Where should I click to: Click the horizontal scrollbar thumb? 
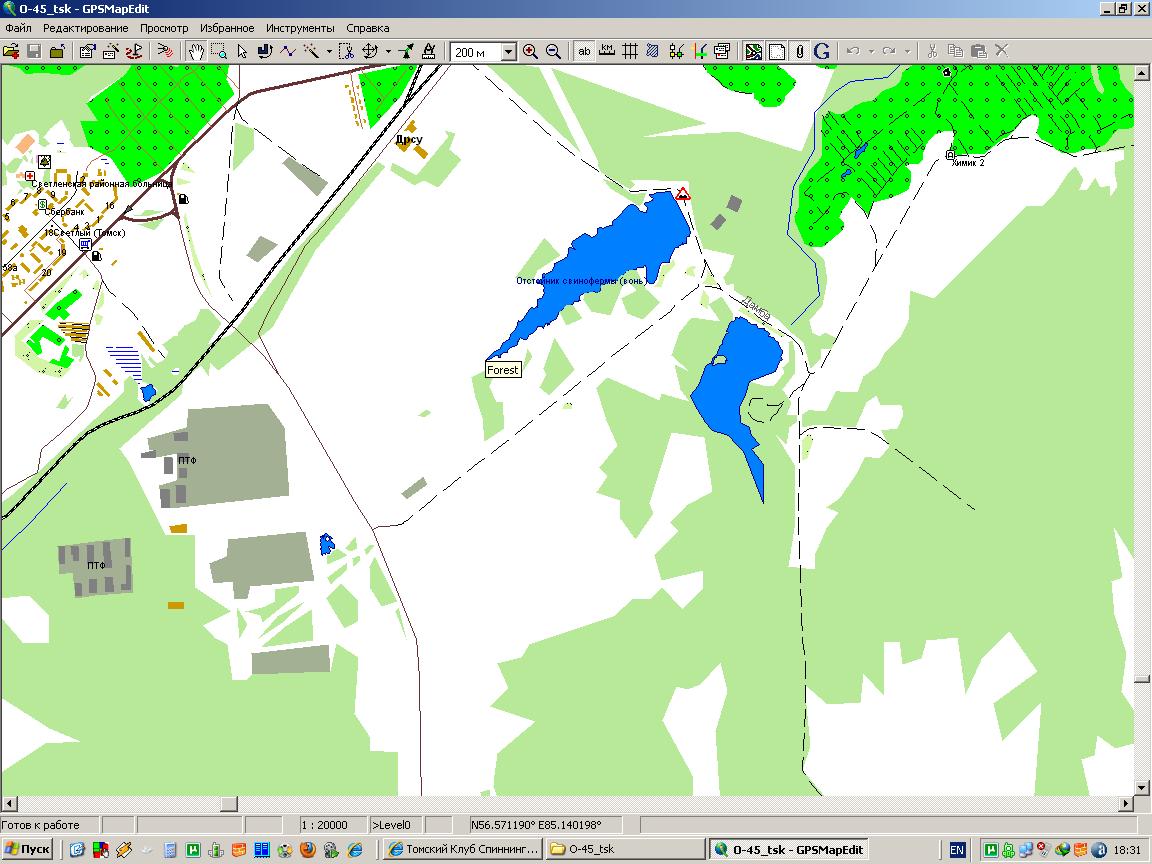[x=228, y=803]
